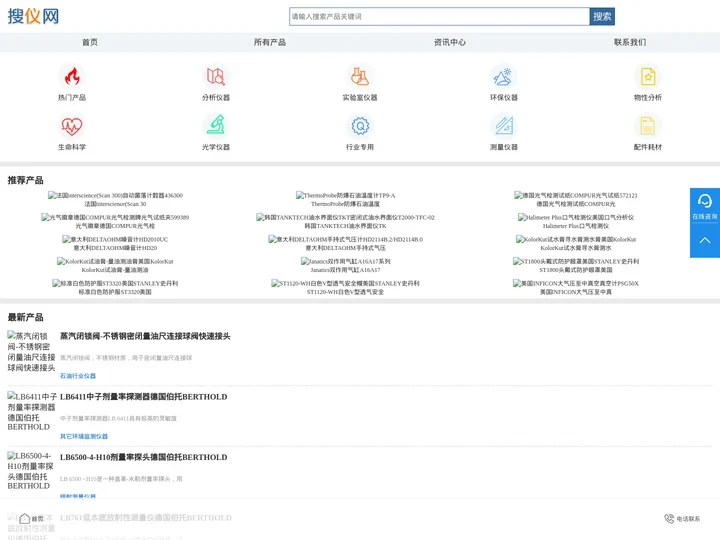Open ST1120-WH白色V型透气安全帽 product
This screenshot has height=540, width=720.
tap(345, 287)
